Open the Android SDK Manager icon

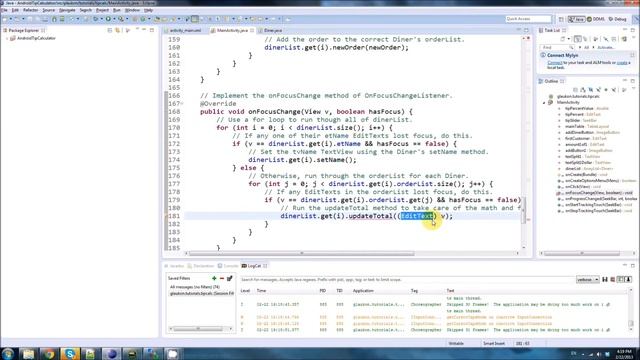pyautogui.click(x=54, y=19)
